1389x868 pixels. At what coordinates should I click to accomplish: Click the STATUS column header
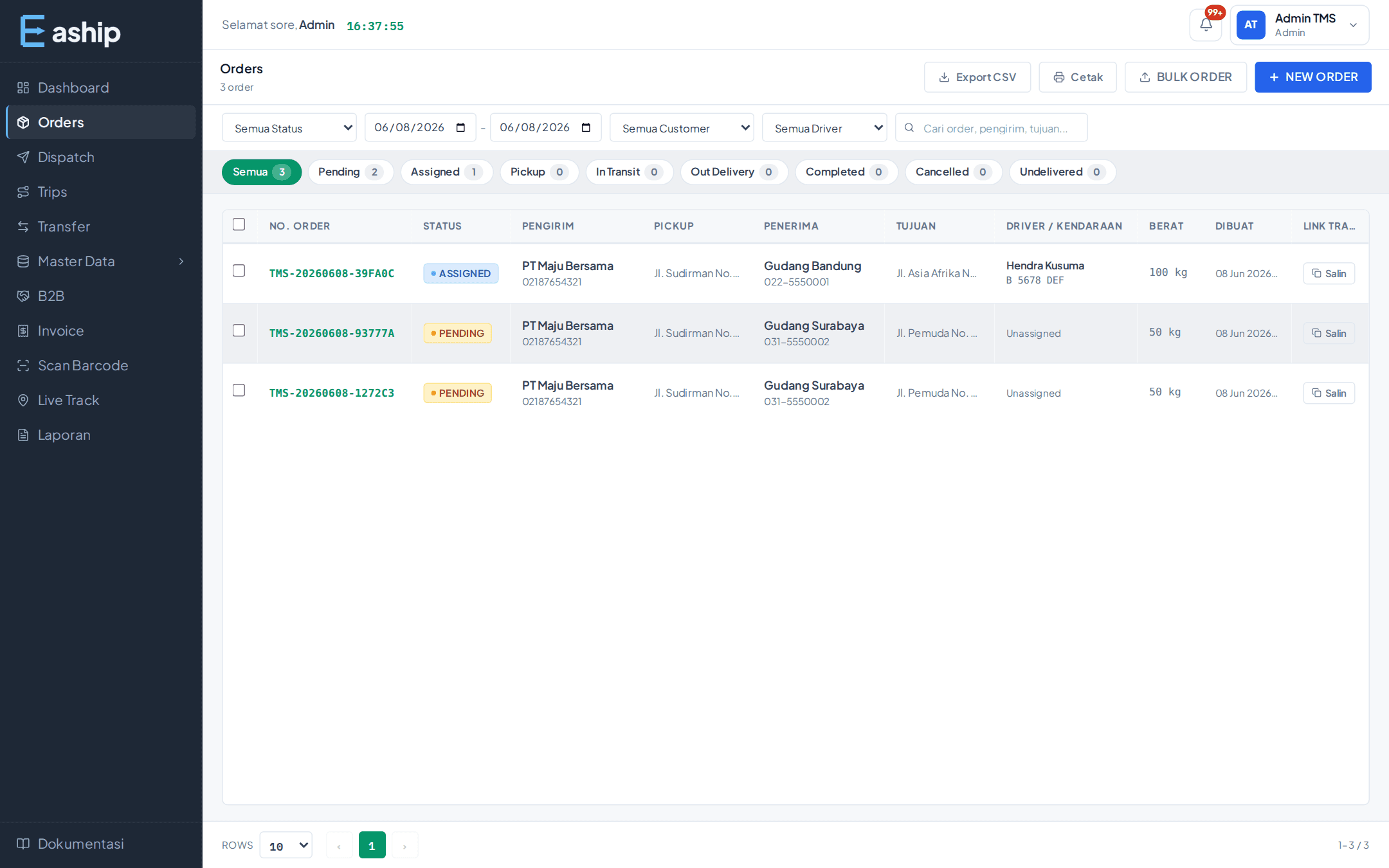[x=442, y=226]
